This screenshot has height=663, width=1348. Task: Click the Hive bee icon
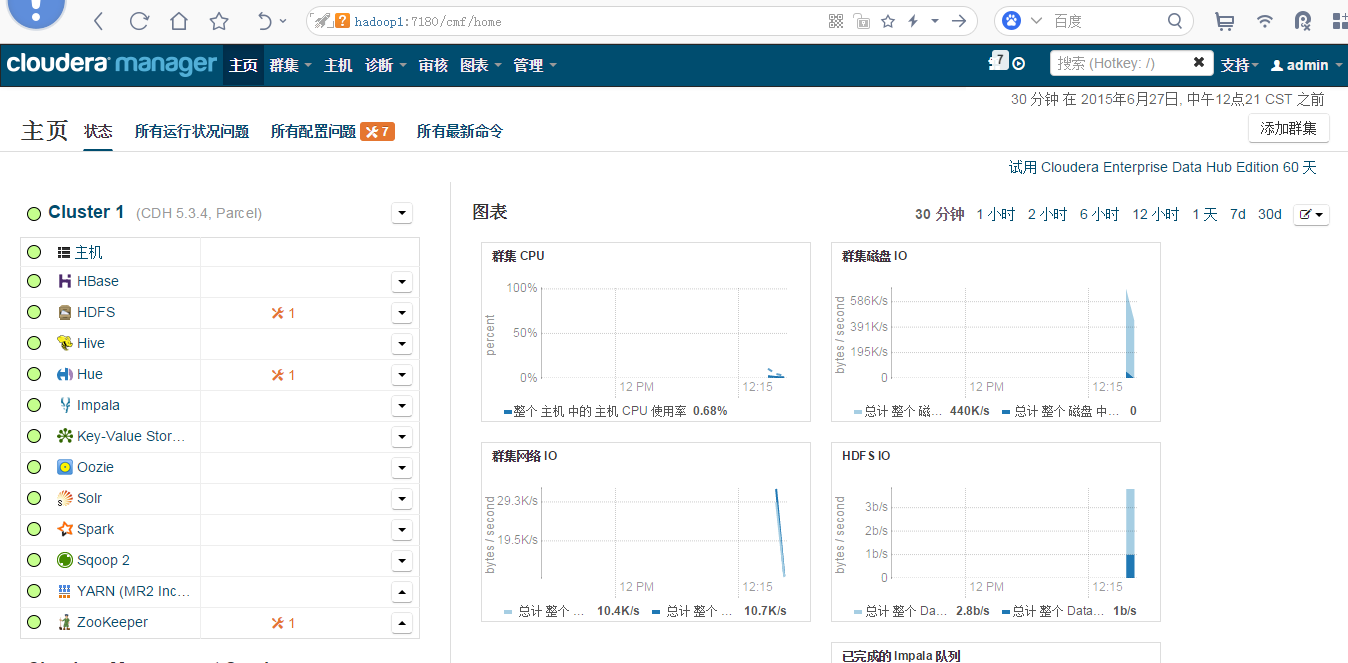[65, 344]
